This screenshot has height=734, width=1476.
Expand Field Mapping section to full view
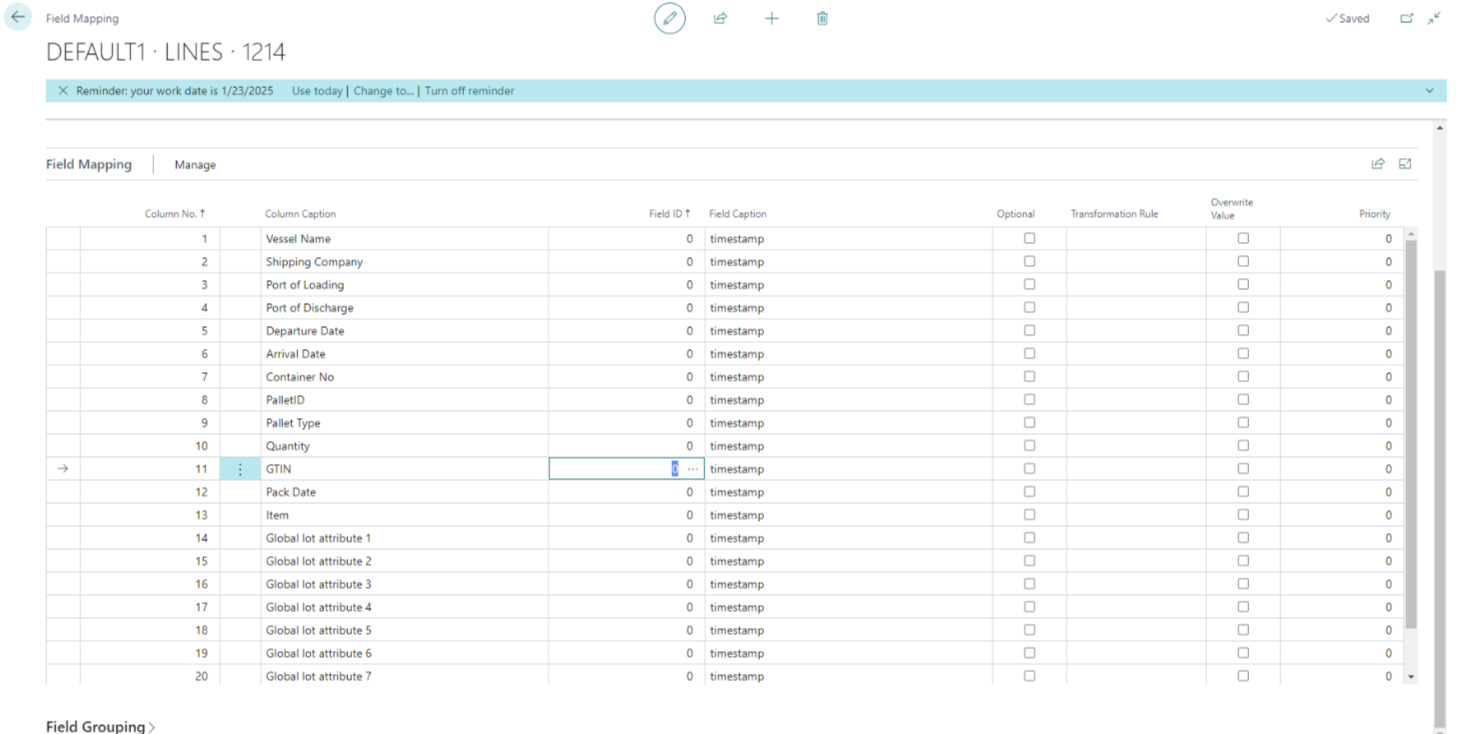pos(1405,164)
